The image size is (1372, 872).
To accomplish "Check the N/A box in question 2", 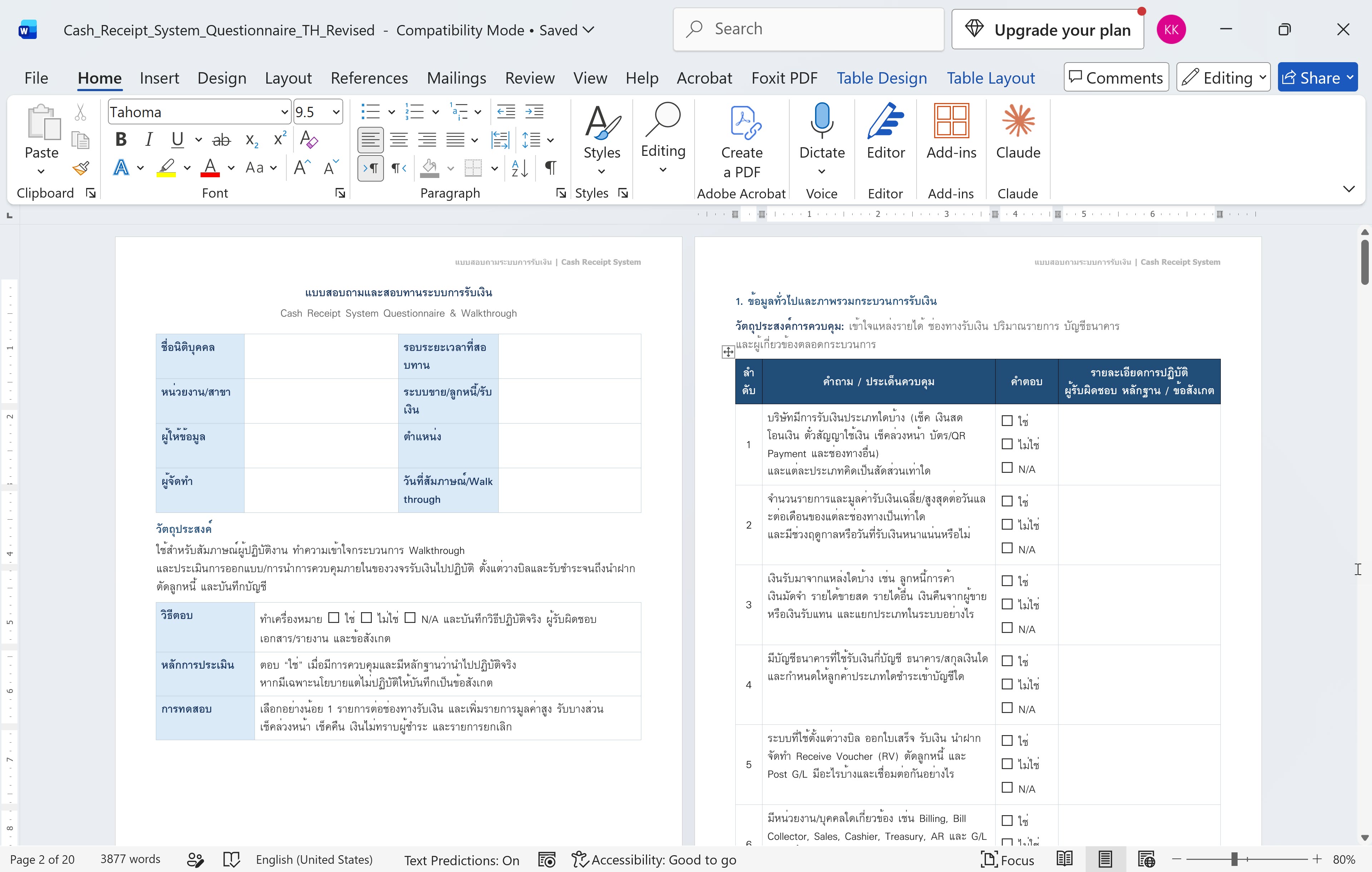I will coord(1007,548).
